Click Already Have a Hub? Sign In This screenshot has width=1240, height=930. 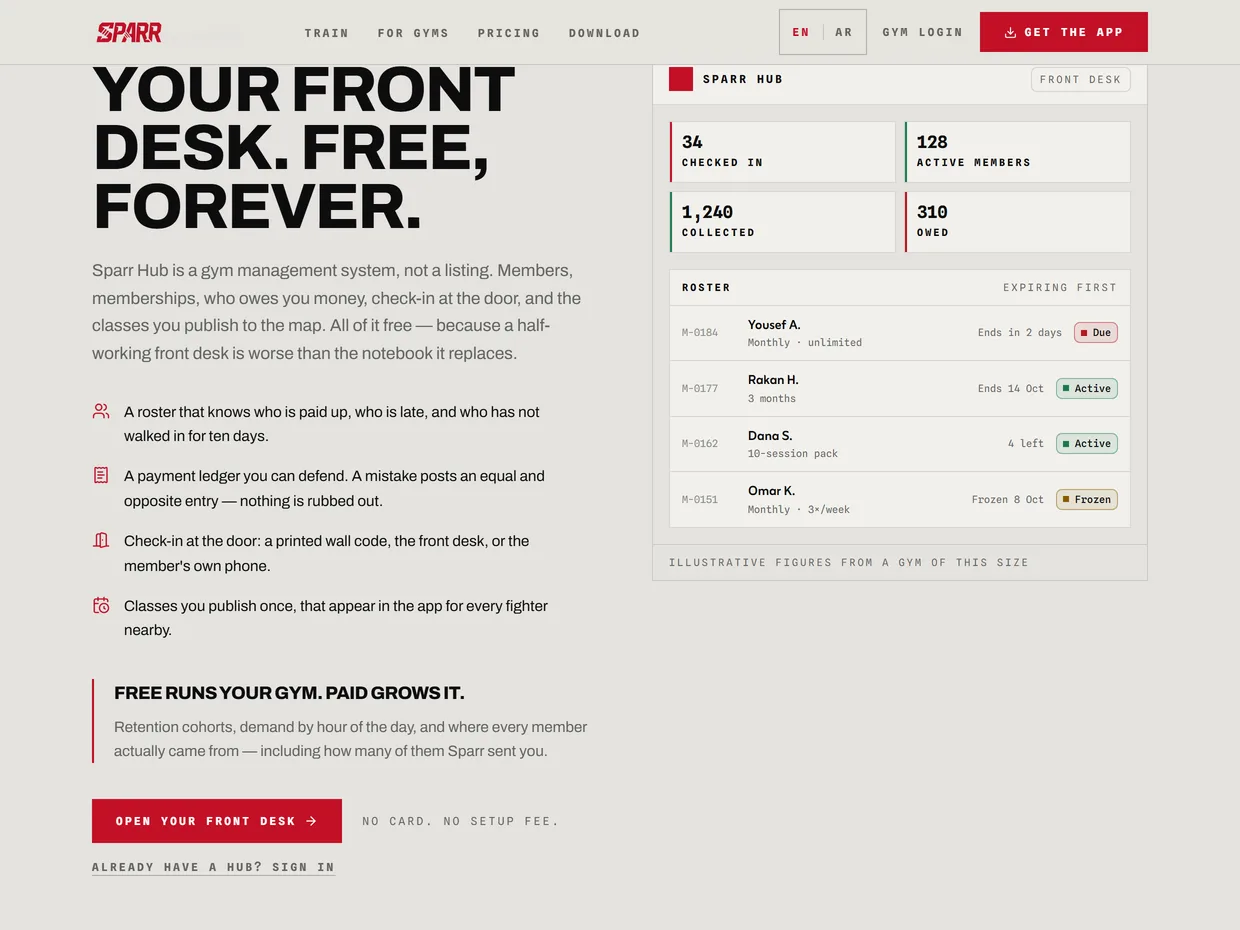[213, 867]
